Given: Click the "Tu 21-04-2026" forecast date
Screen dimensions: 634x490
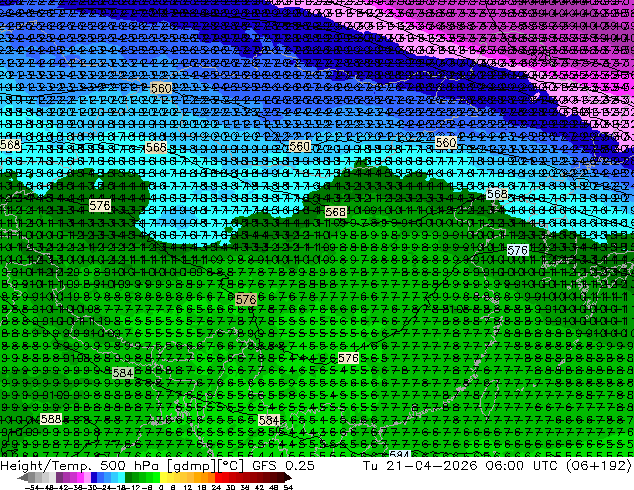Looking at the screenshot, I should 421,465.
